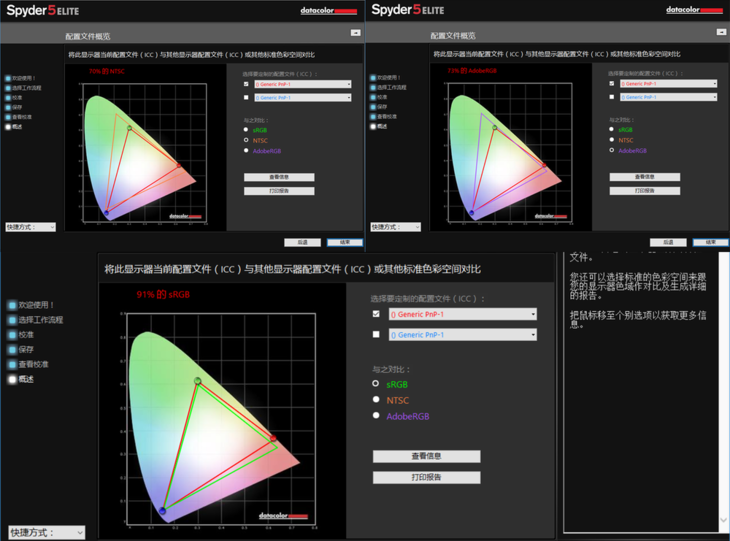
Task: Toggle red Generic PnP-1 checkbox in 91% sRGB panel
Action: (376, 314)
